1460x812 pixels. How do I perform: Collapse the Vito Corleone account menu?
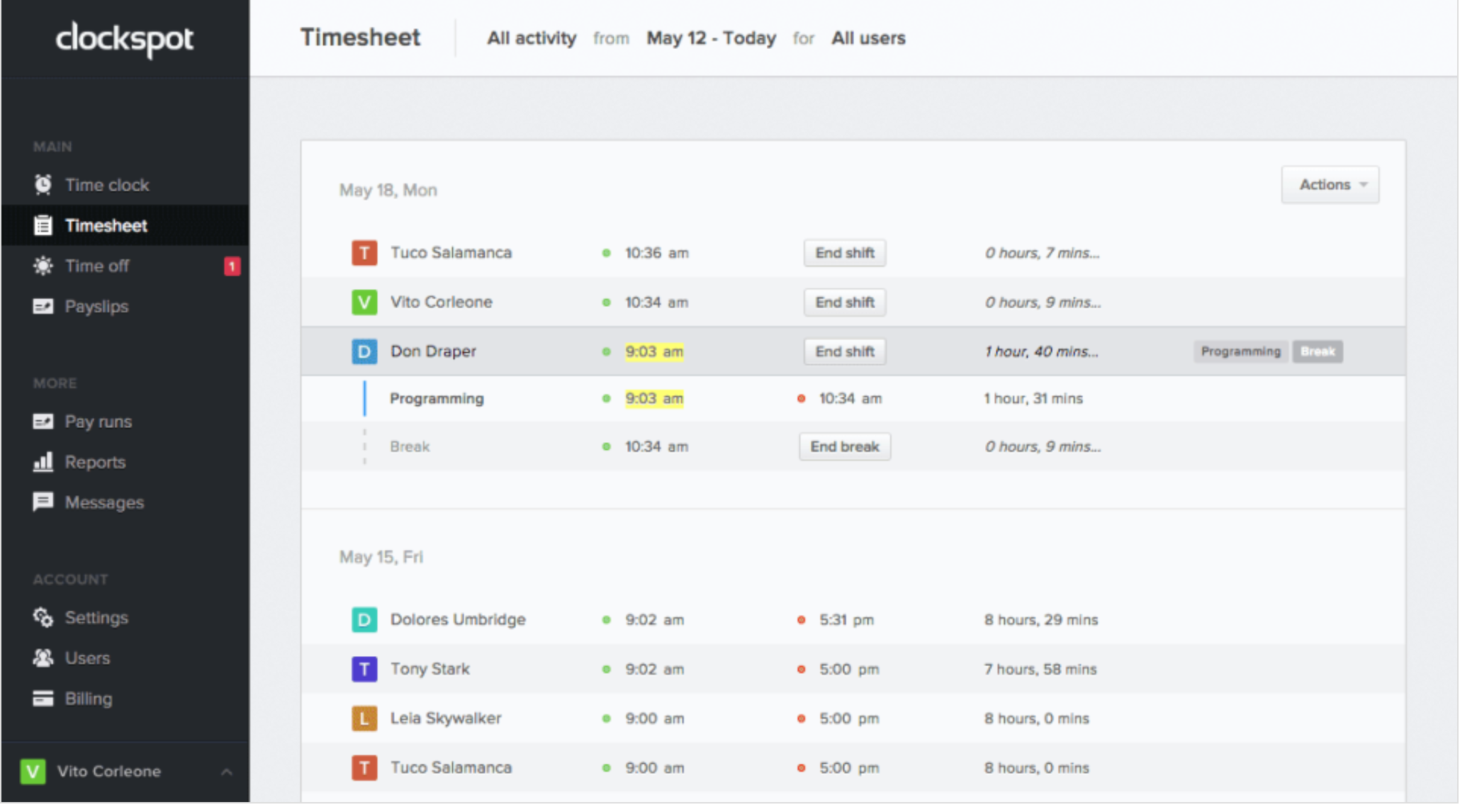tap(227, 771)
